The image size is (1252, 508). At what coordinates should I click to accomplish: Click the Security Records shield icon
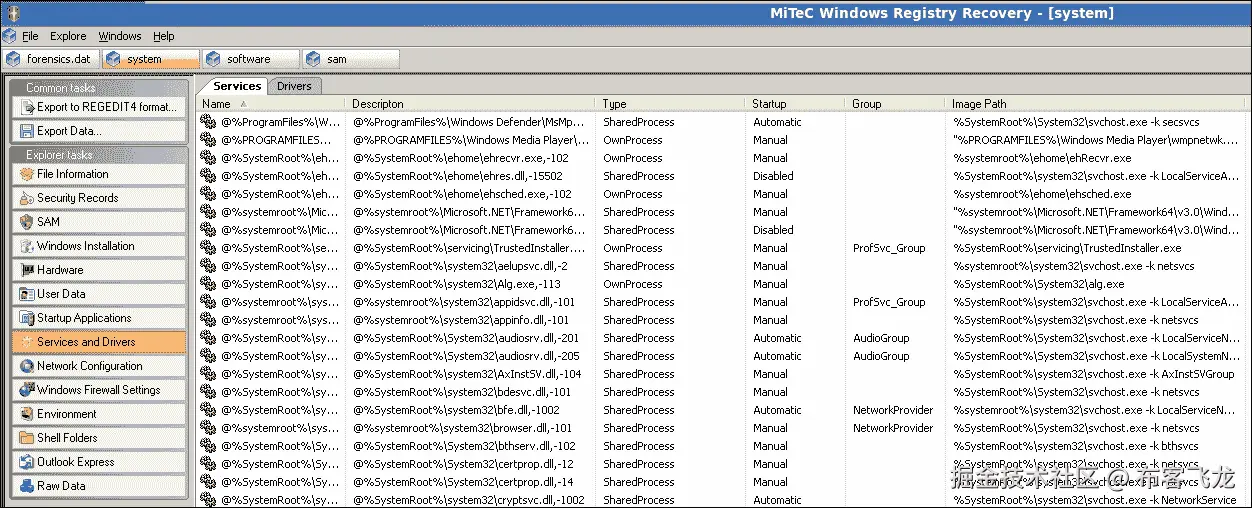click(26, 198)
